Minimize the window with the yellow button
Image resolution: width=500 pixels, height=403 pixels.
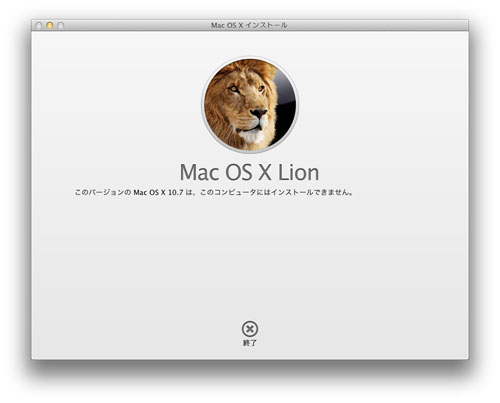[50, 25]
